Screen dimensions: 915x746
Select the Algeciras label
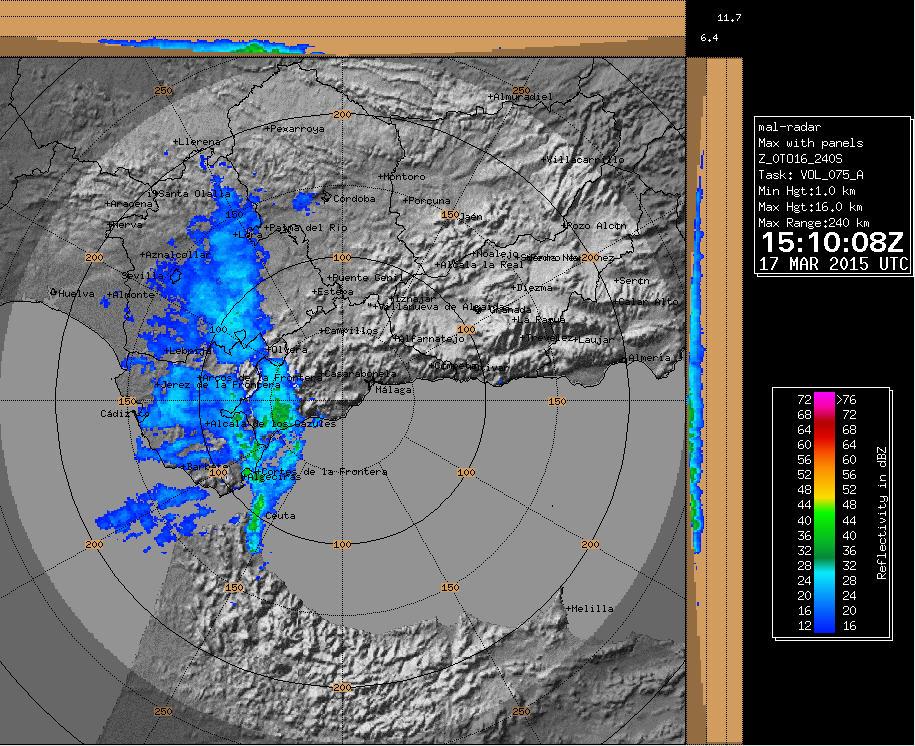pyautogui.click(x=272, y=476)
